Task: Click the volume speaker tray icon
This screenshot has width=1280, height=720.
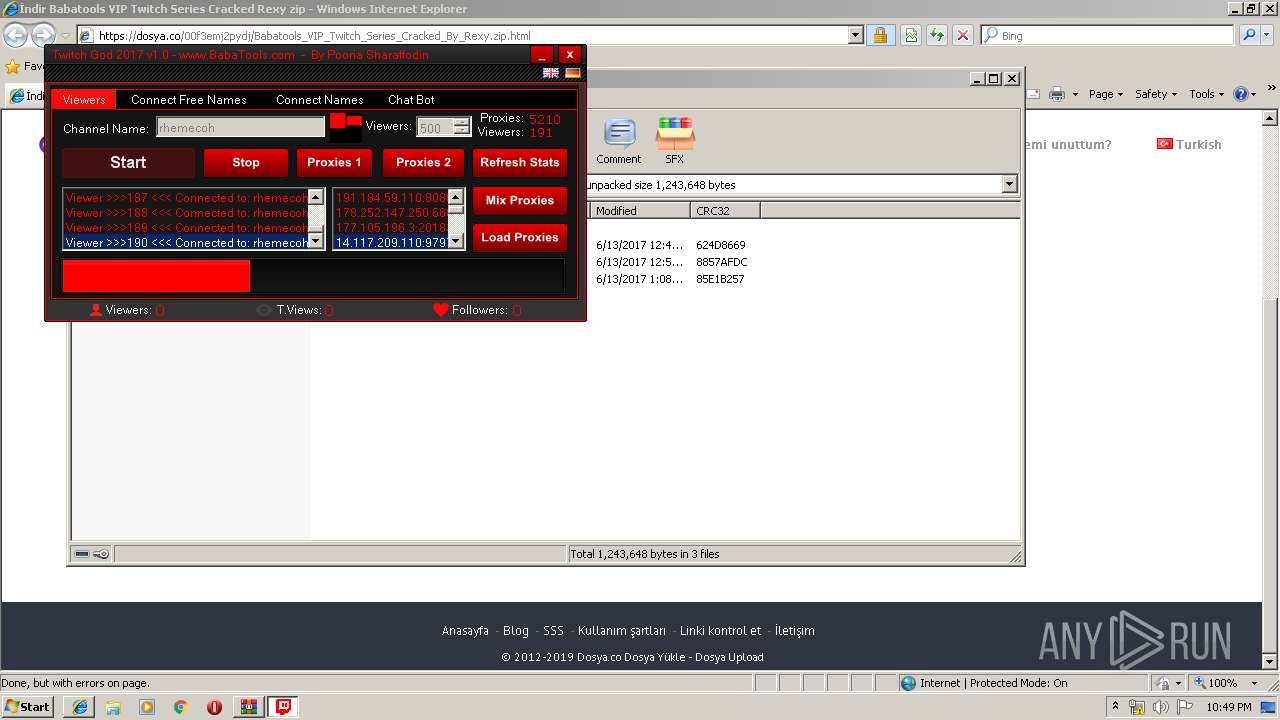Action: pyautogui.click(x=1161, y=707)
